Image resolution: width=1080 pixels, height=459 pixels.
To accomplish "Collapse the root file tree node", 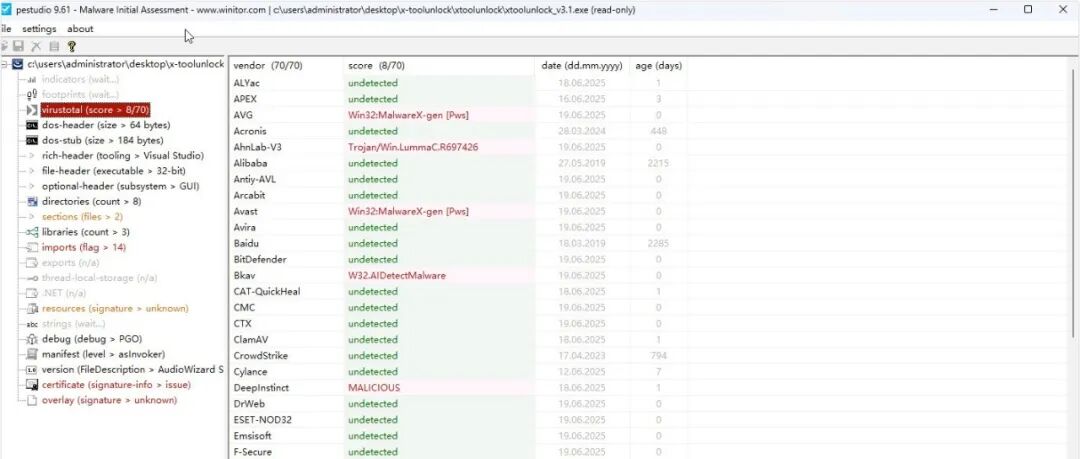I will pos(5,64).
